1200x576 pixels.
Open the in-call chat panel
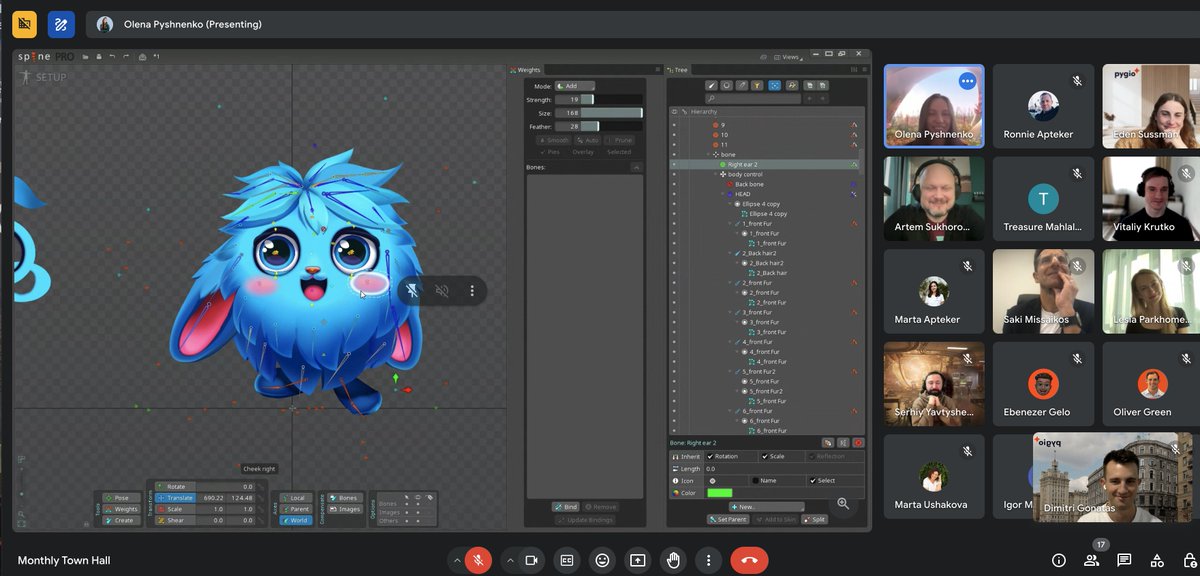pos(1124,560)
